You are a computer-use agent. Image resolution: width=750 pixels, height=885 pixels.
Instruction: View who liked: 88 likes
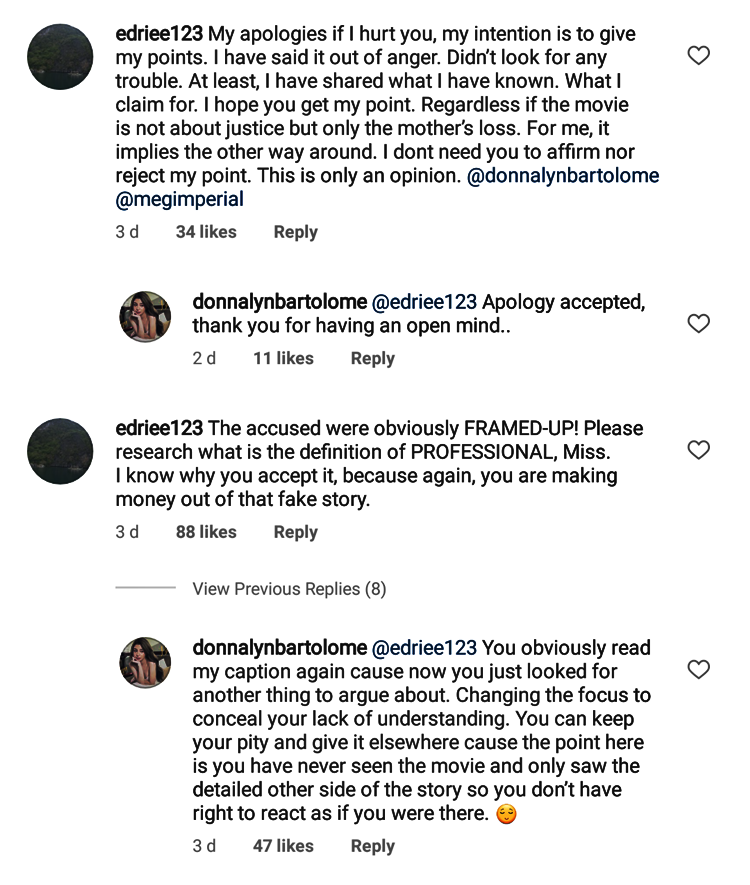206,532
